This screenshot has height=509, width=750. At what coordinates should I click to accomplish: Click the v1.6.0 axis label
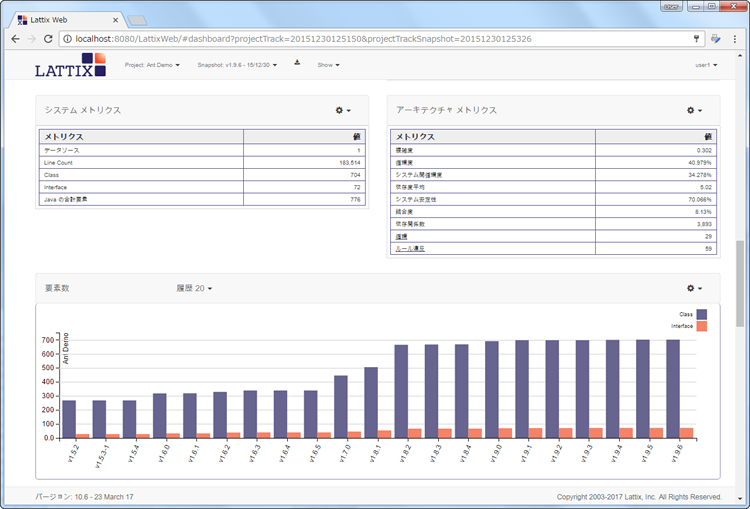(163, 454)
